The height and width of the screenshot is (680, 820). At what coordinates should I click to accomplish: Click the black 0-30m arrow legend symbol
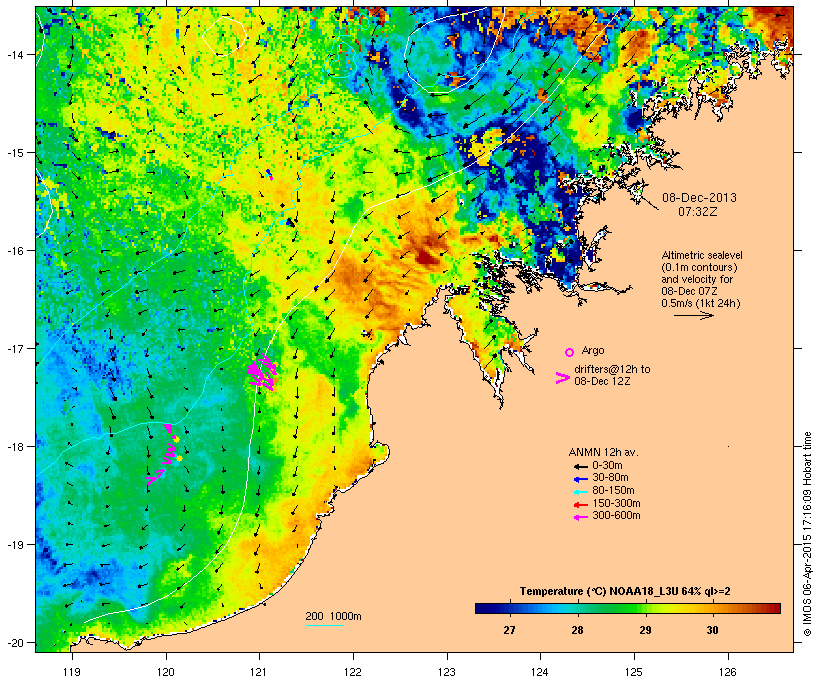tap(581, 466)
